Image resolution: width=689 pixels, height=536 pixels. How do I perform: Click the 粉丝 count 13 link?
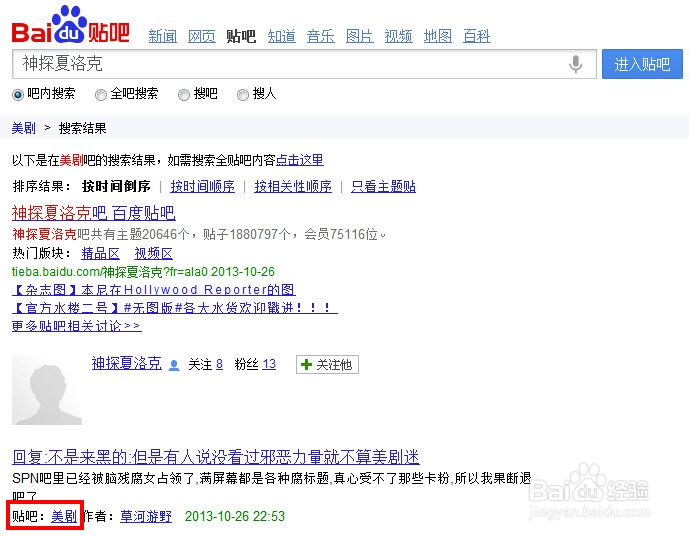coord(269,364)
